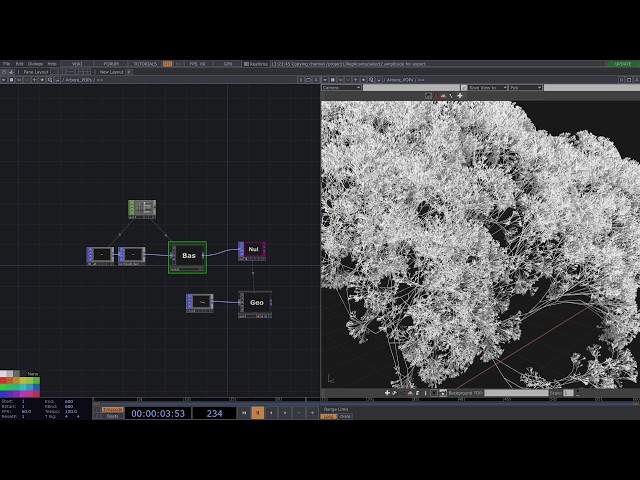
Task: Open the Dialogs menu
Action: click(35, 64)
